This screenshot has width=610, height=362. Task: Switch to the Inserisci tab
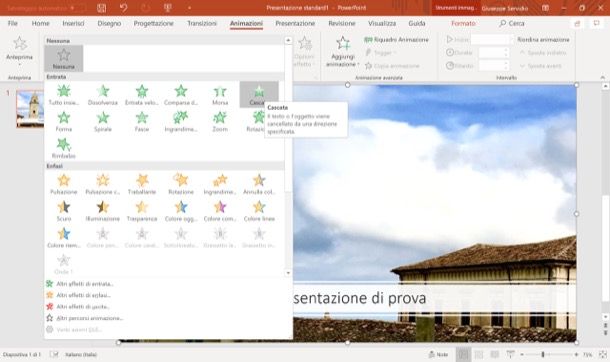[73, 23]
